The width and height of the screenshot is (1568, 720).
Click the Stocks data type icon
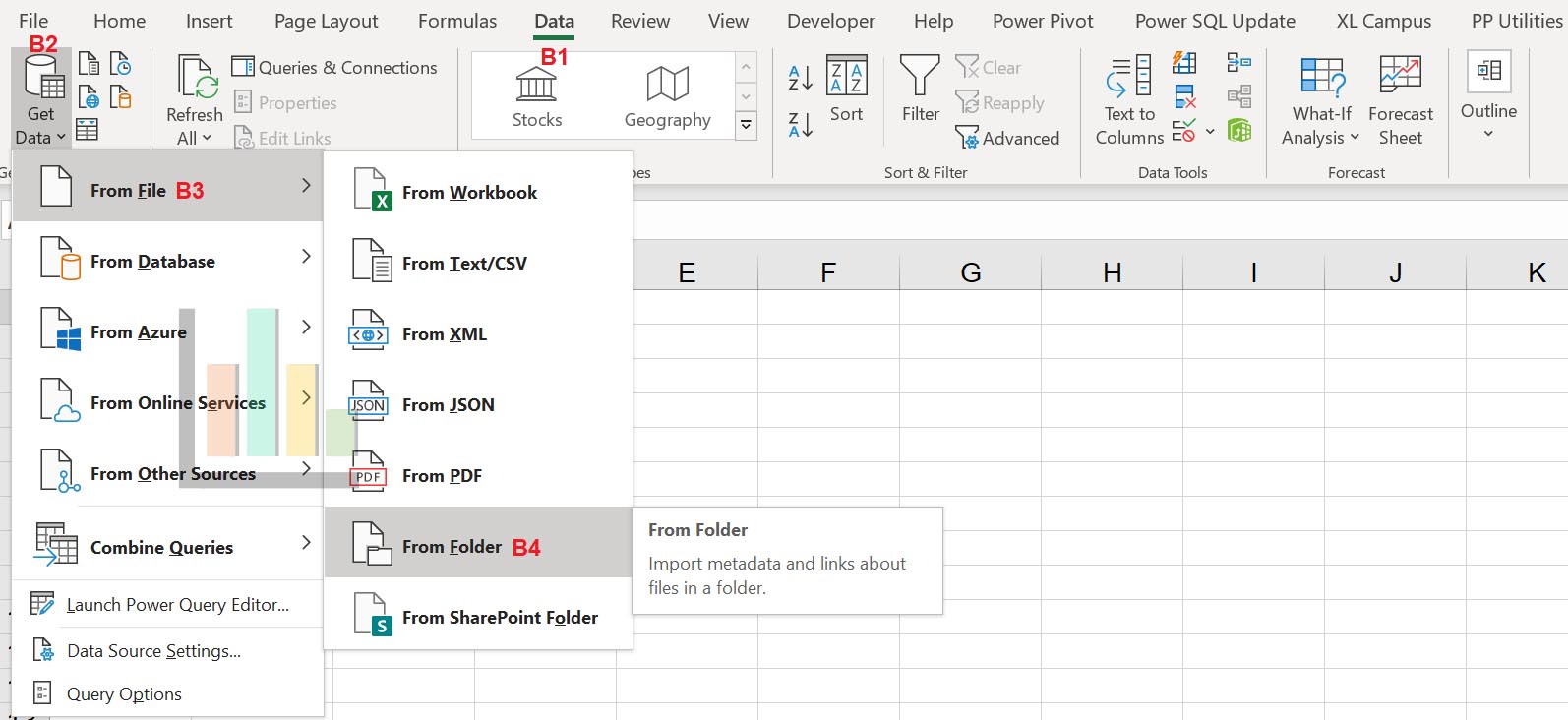[536, 87]
